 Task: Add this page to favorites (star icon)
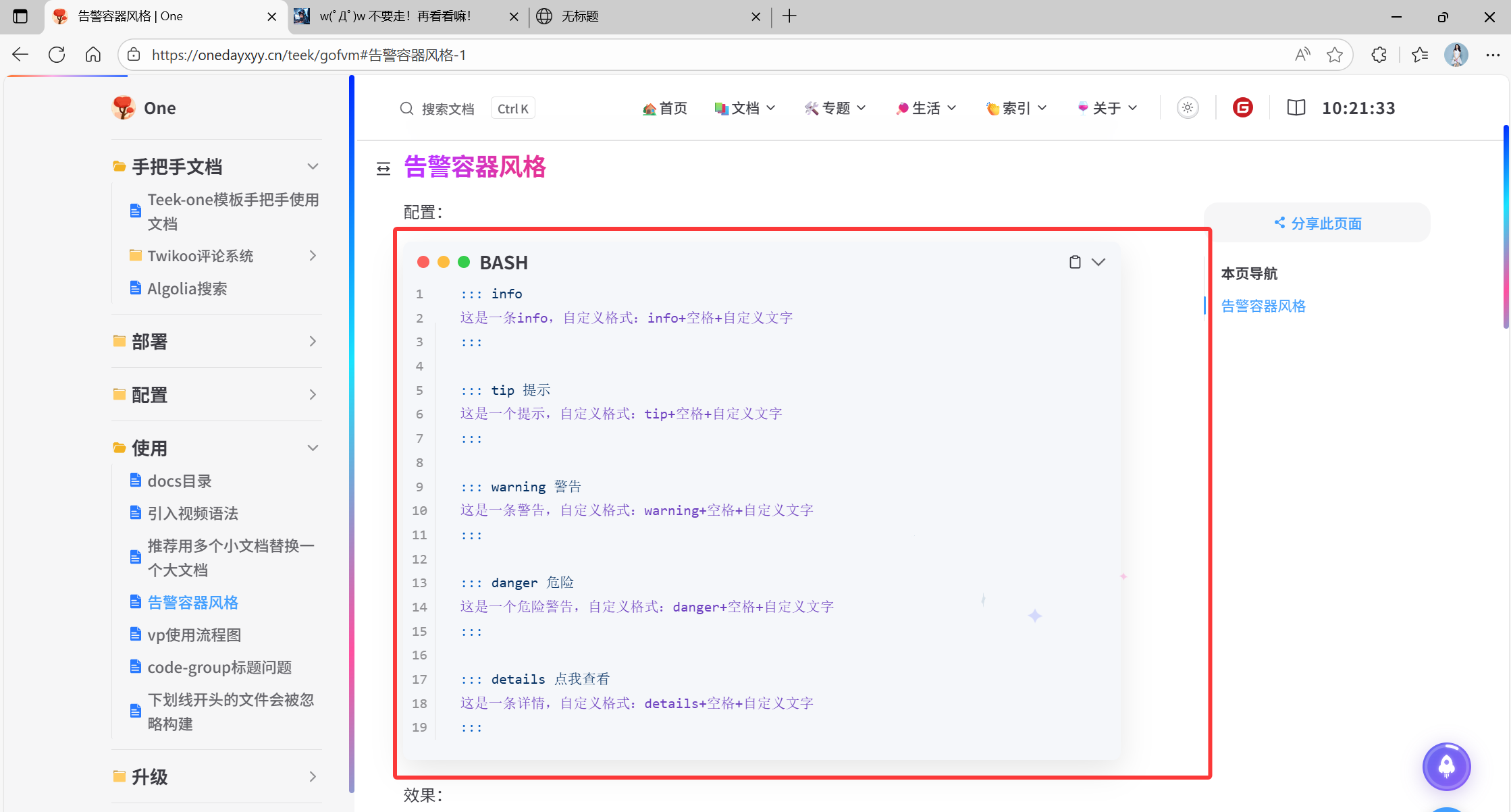pyautogui.click(x=1334, y=55)
